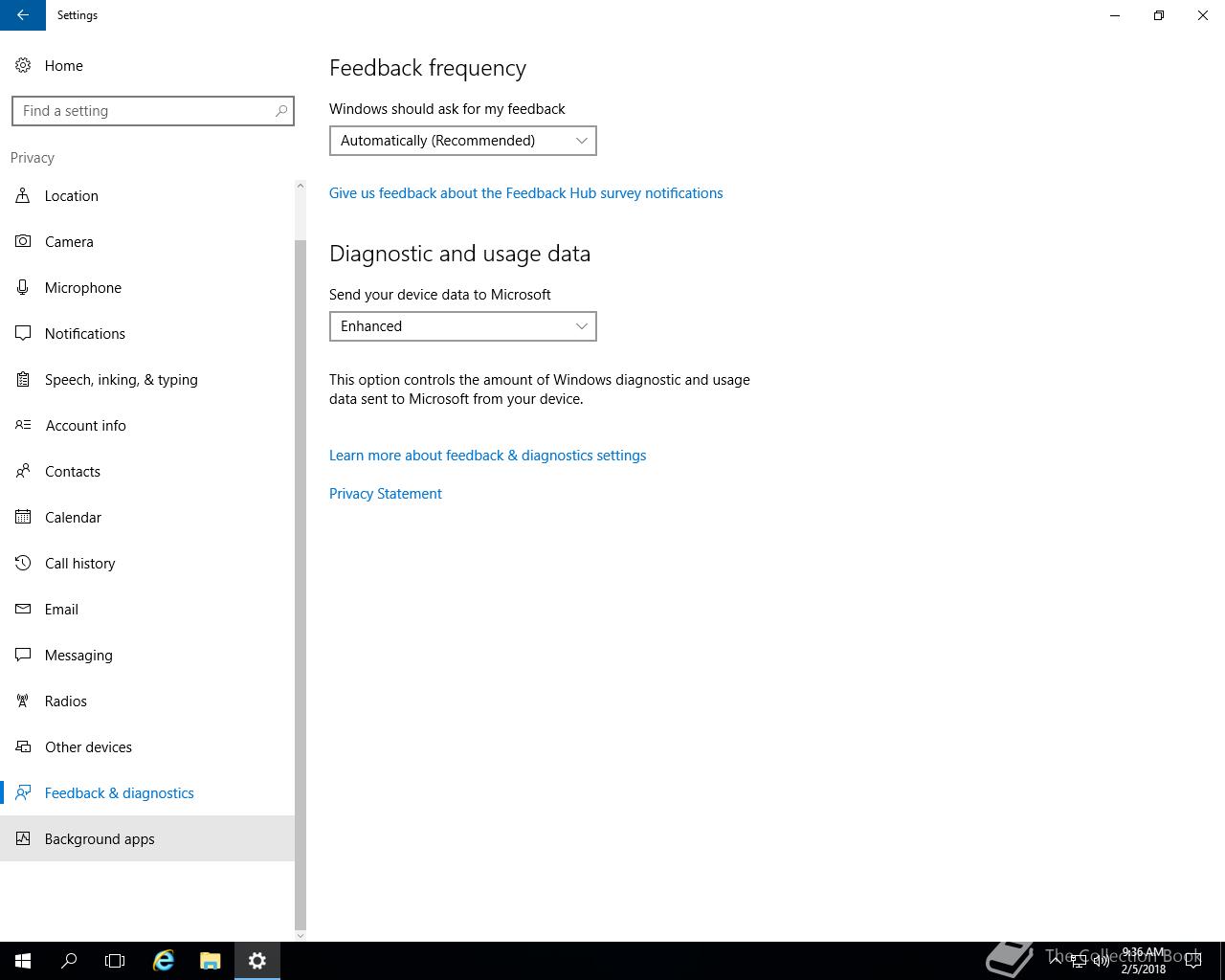Viewport: 1225px width, 980px height.
Task: Open Feedback Hub survey notifications feedback link
Action: (526, 193)
